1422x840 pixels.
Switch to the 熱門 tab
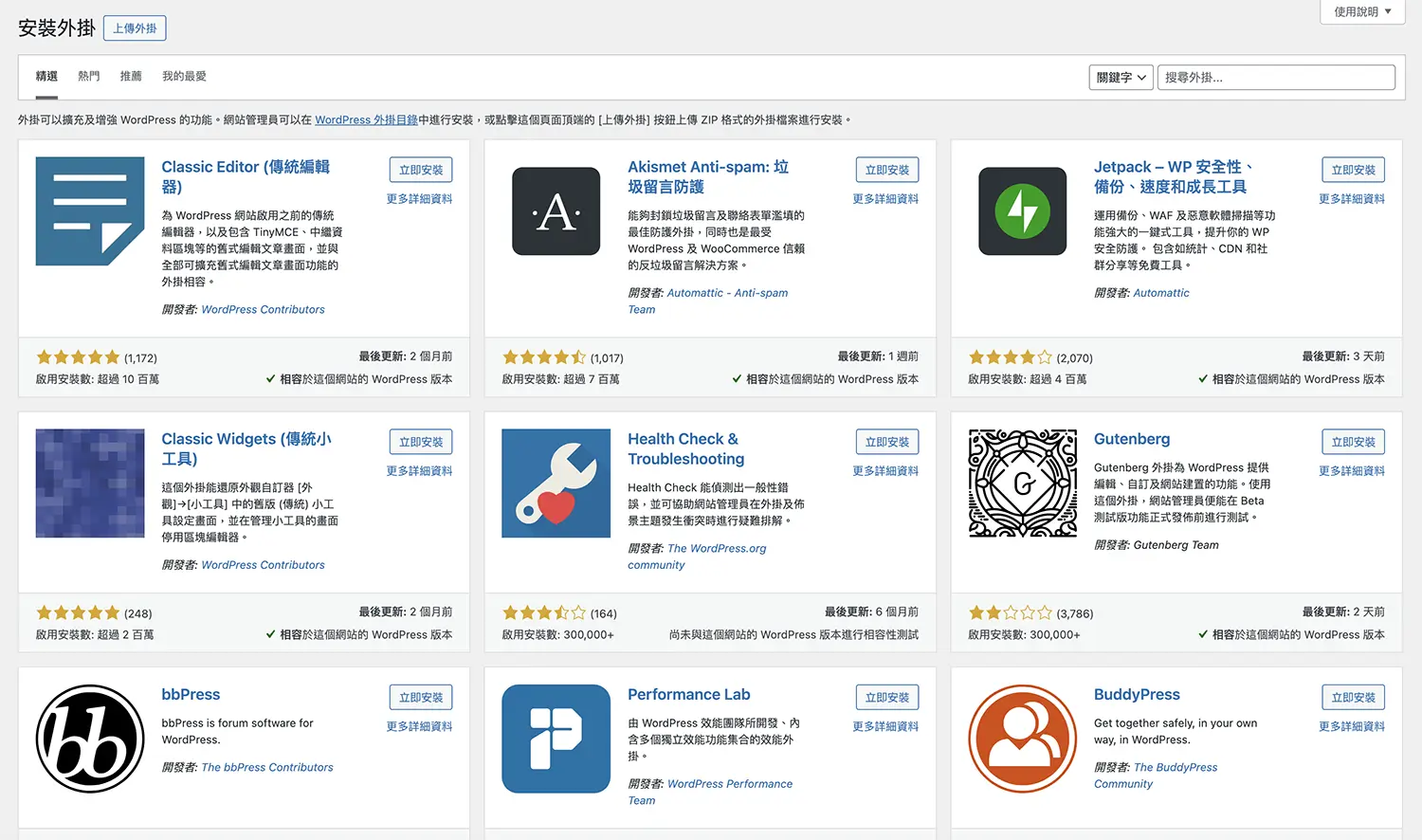tap(89, 76)
